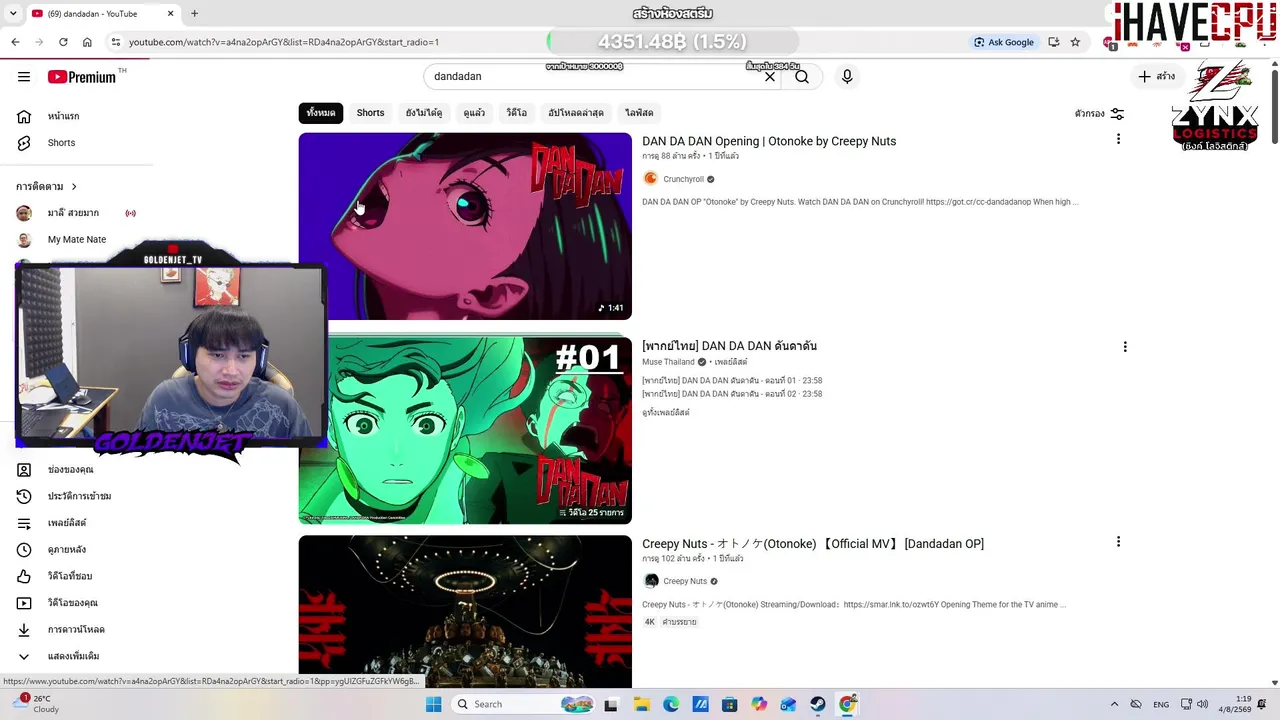
Task: Click ดูทั้งเพลย์ลิสต์ view full playlist
Action: (x=666, y=413)
